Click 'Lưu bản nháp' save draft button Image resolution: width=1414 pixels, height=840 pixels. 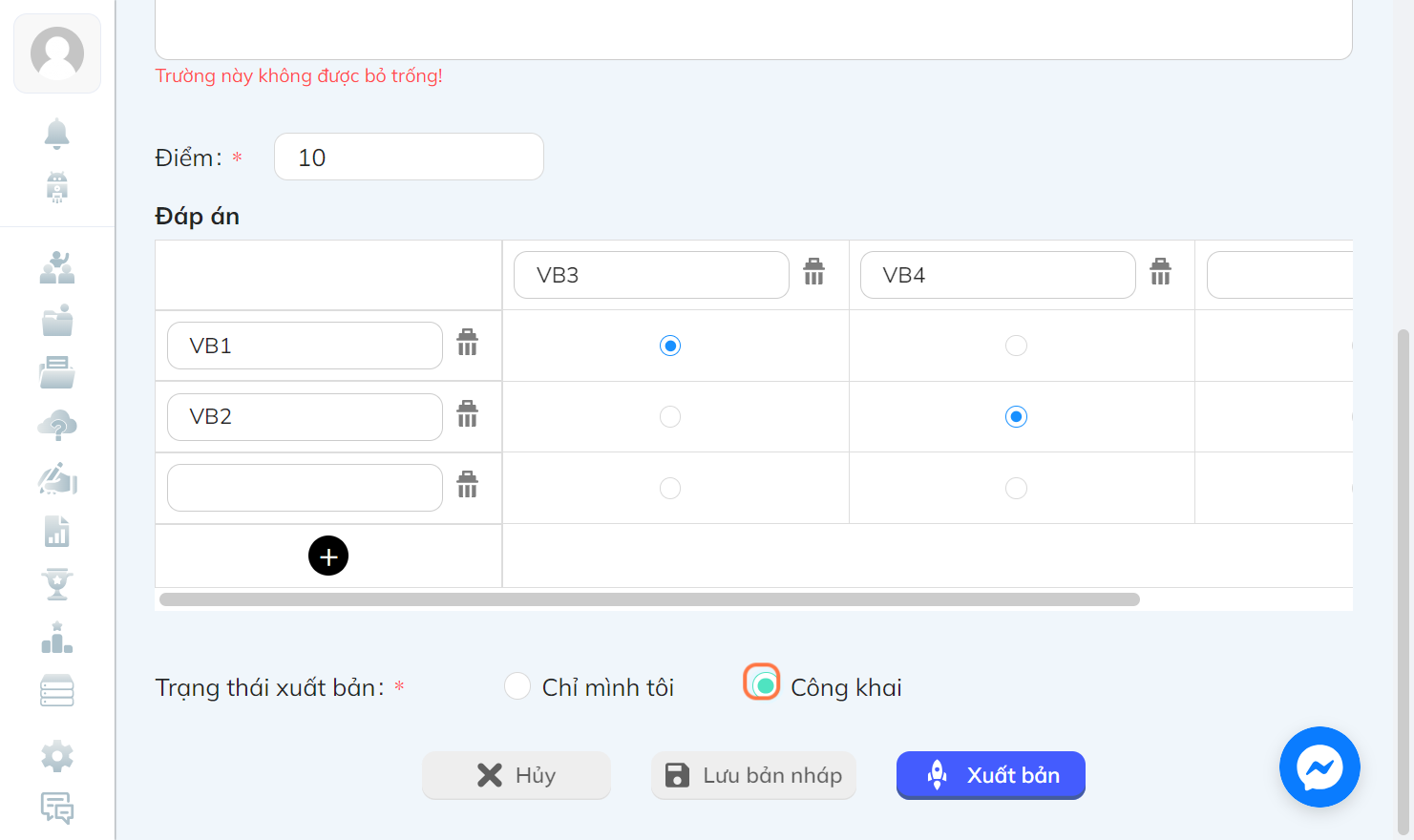coord(753,775)
